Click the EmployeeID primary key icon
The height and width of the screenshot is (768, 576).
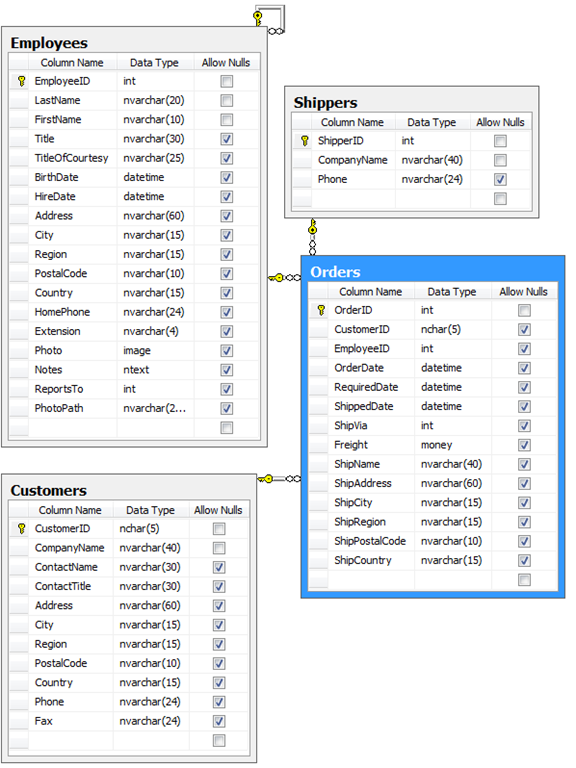(x=22, y=81)
